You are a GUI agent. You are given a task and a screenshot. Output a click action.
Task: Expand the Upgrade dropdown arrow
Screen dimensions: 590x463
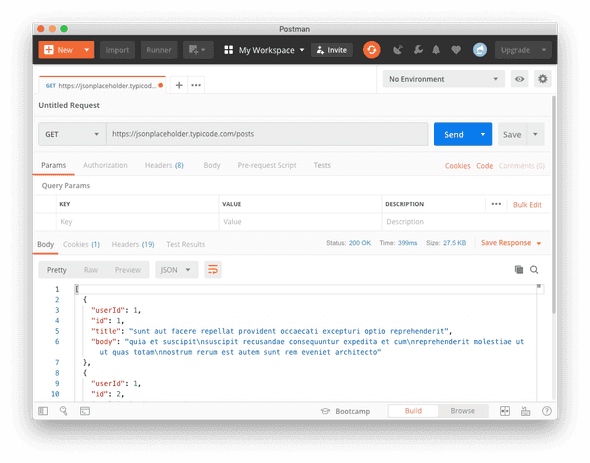click(544, 50)
